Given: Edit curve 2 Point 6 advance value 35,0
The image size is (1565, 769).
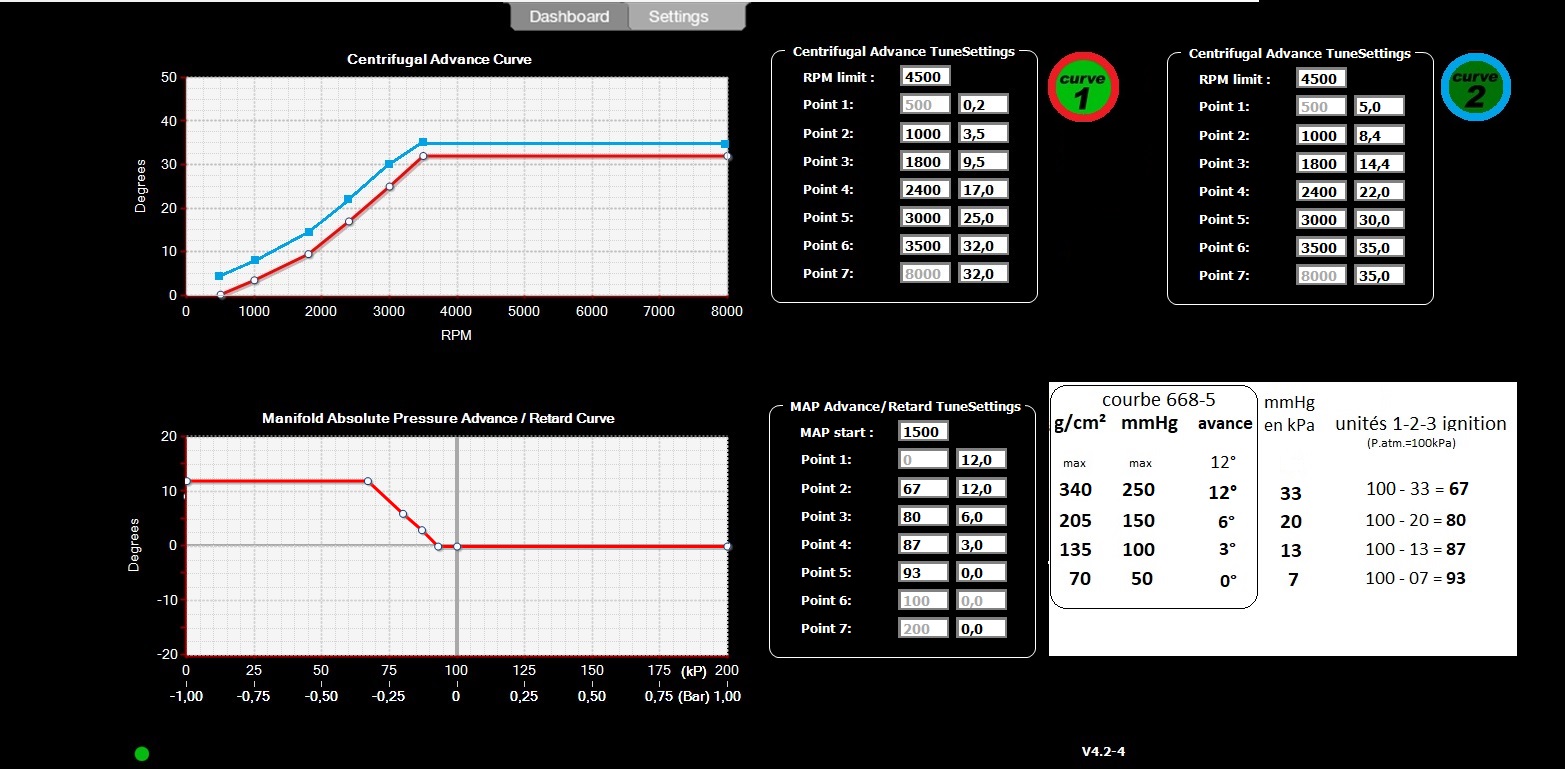Looking at the screenshot, I should coord(1379,247).
